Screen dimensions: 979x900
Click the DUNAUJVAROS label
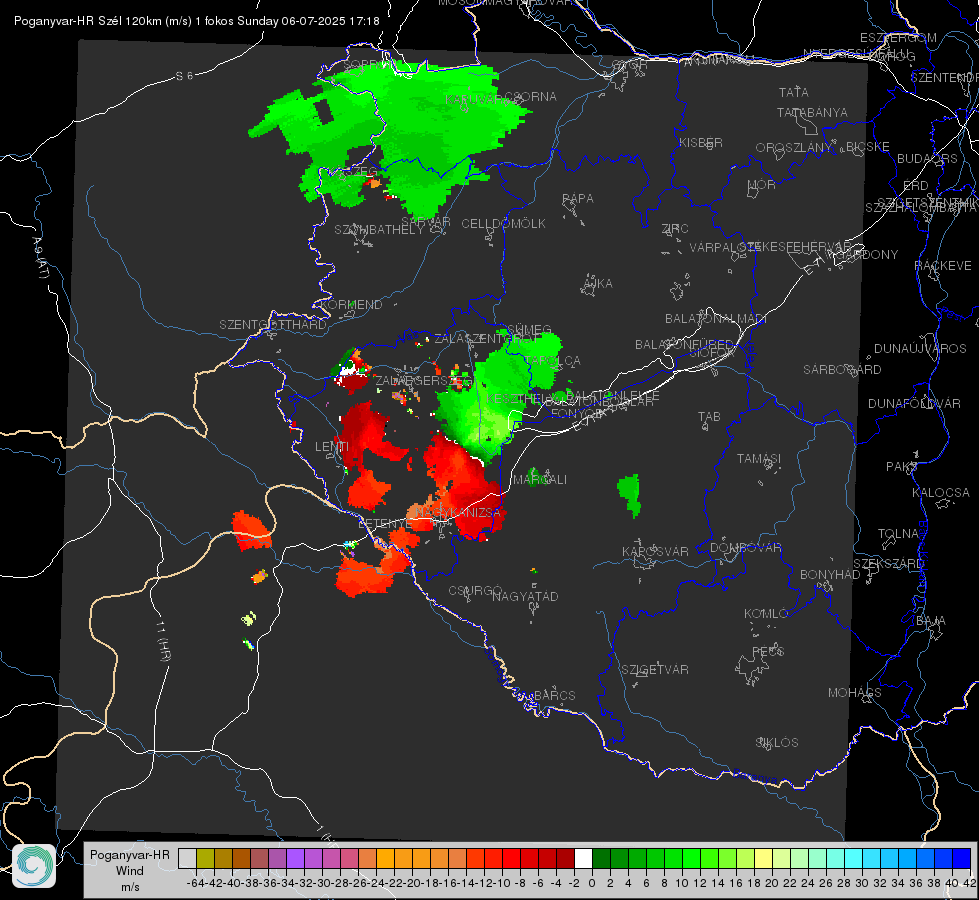[x=920, y=348]
